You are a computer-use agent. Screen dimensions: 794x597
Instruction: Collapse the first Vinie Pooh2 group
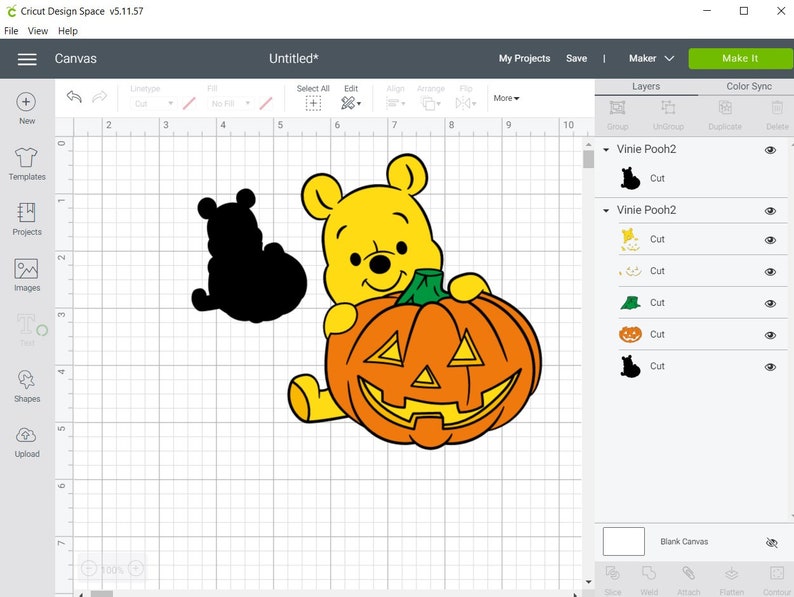(x=606, y=150)
